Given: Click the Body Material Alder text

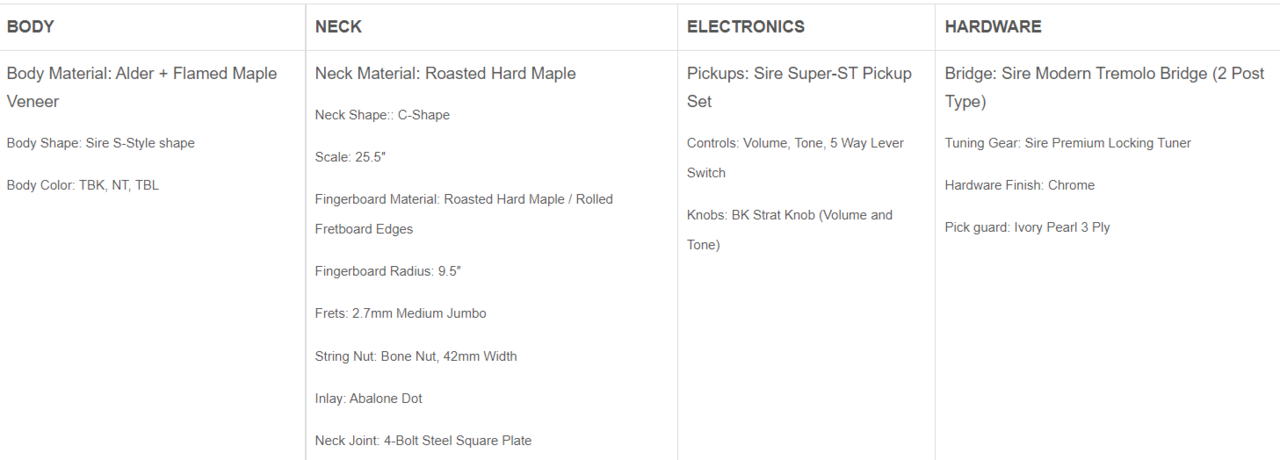Looking at the screenshot, I should click(x=141, y=74).
